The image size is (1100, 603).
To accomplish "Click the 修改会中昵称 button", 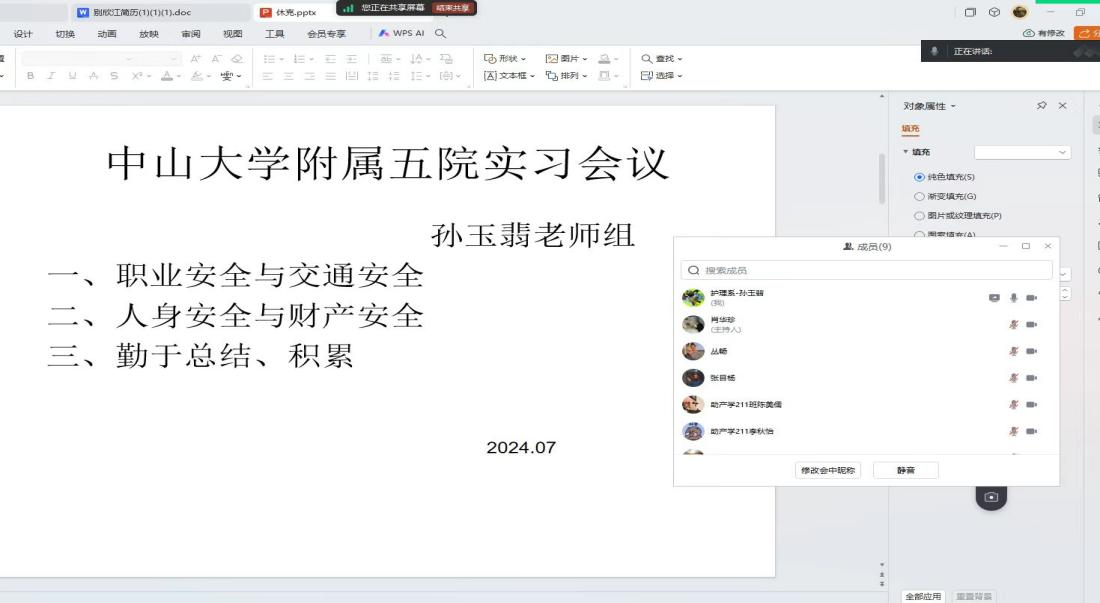I will pyautogui.click(x=827, y=470).
